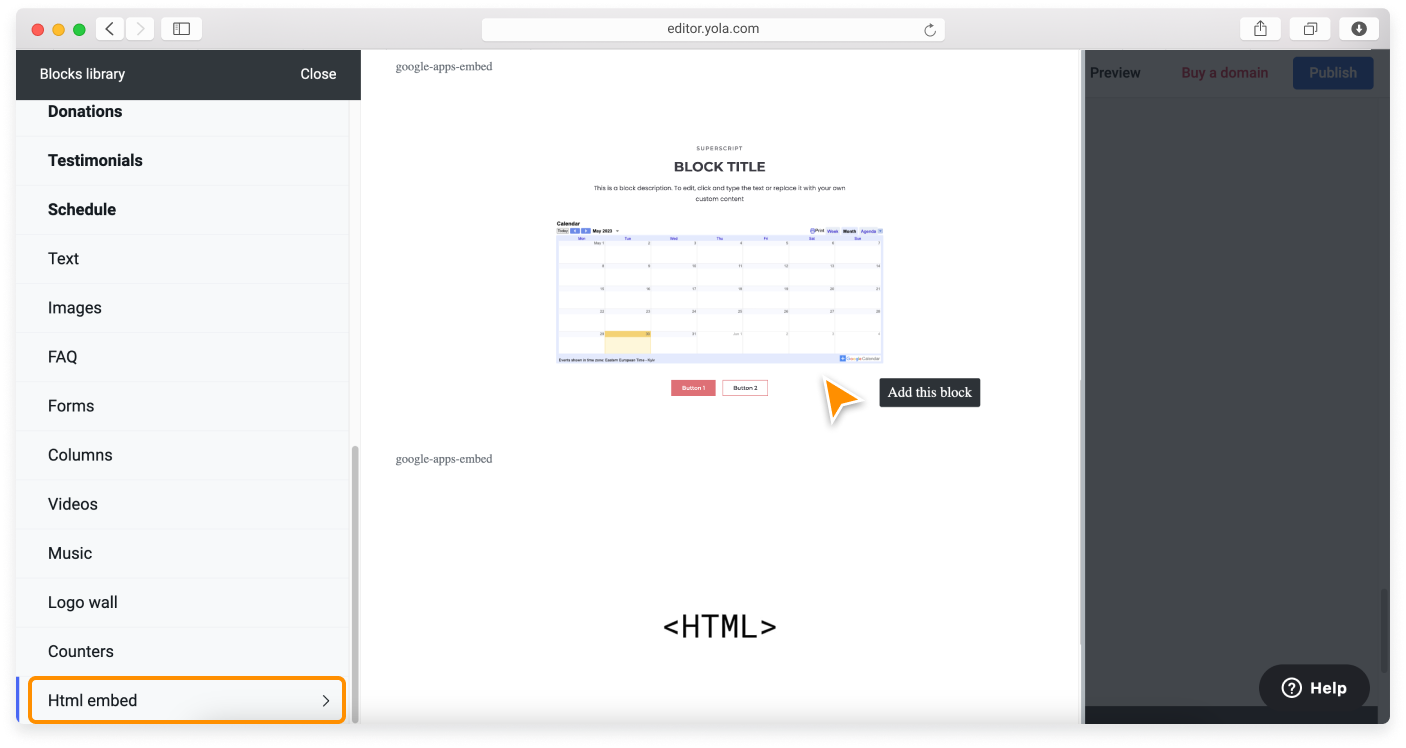Expand the Html embed category

coord(187,700)
